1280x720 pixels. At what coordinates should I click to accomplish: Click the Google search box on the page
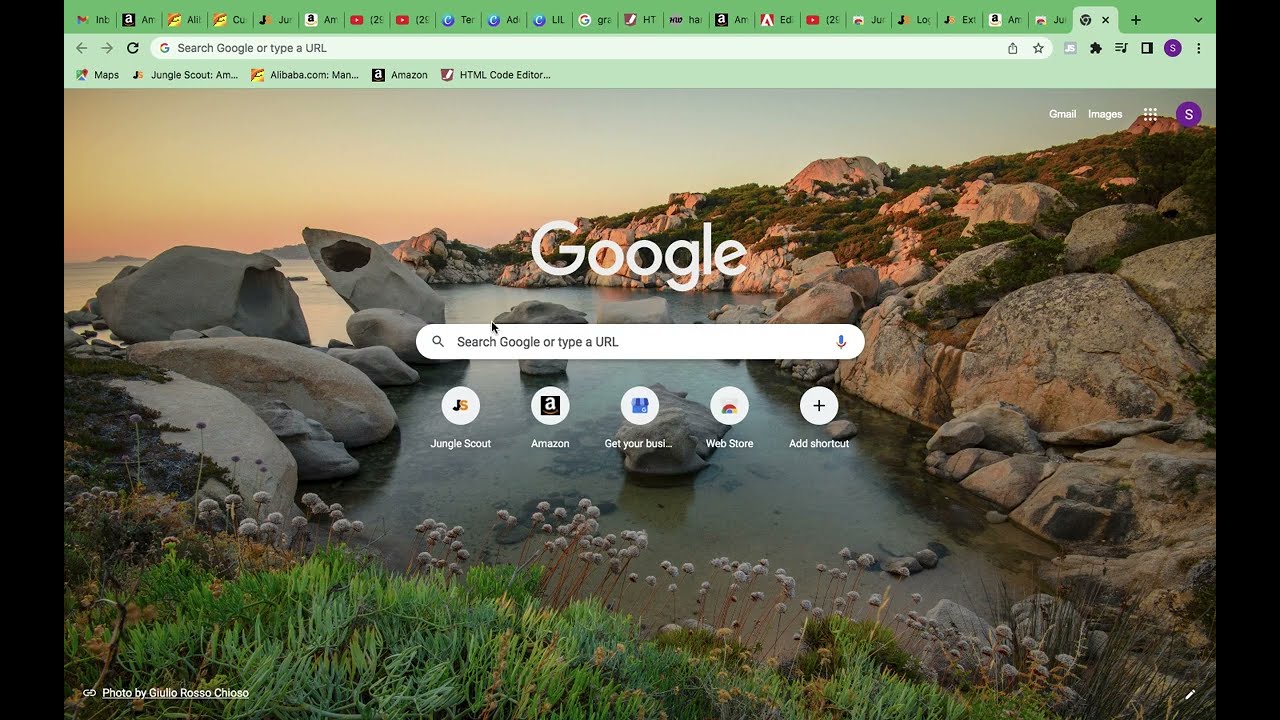tap(640, 342)
